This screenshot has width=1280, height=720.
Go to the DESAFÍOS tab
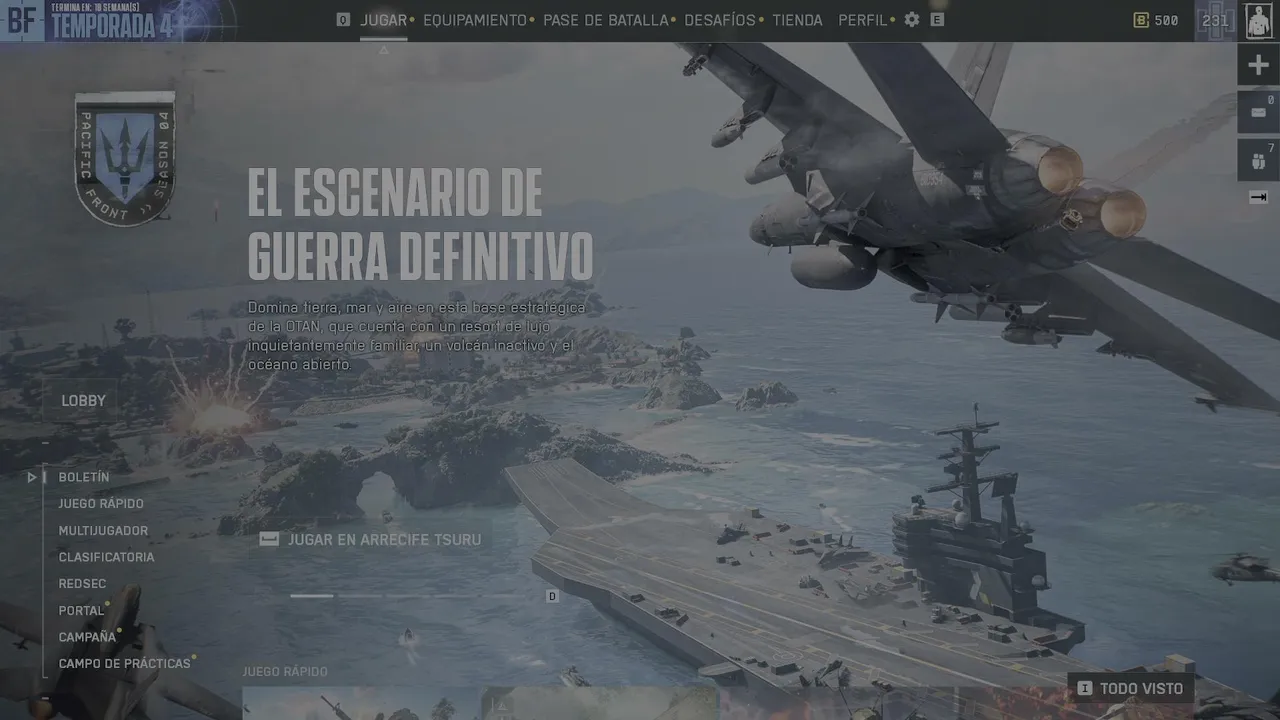pyautogui.click(x=720, y=20)
